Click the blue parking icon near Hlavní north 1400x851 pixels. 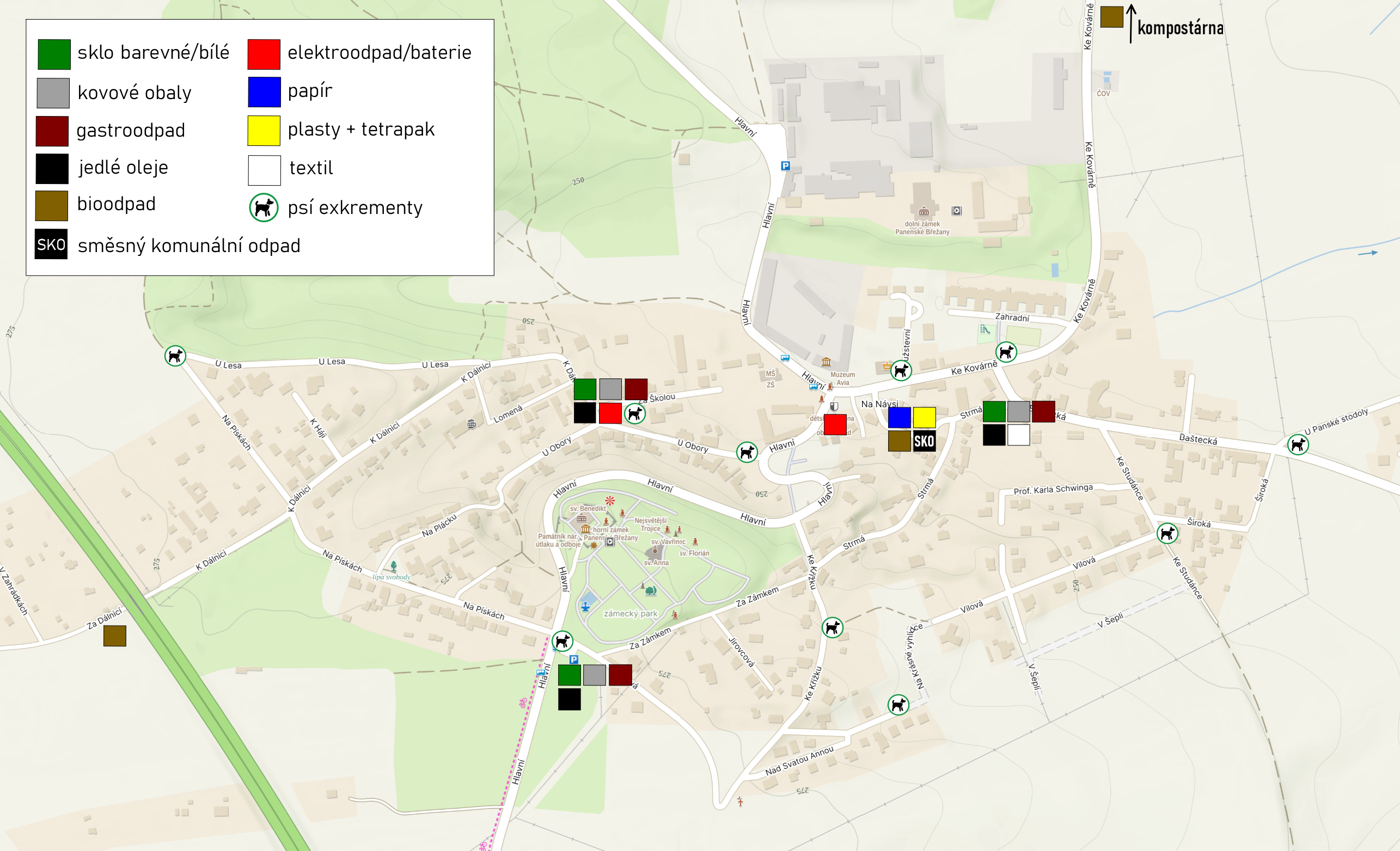[785, 166]
